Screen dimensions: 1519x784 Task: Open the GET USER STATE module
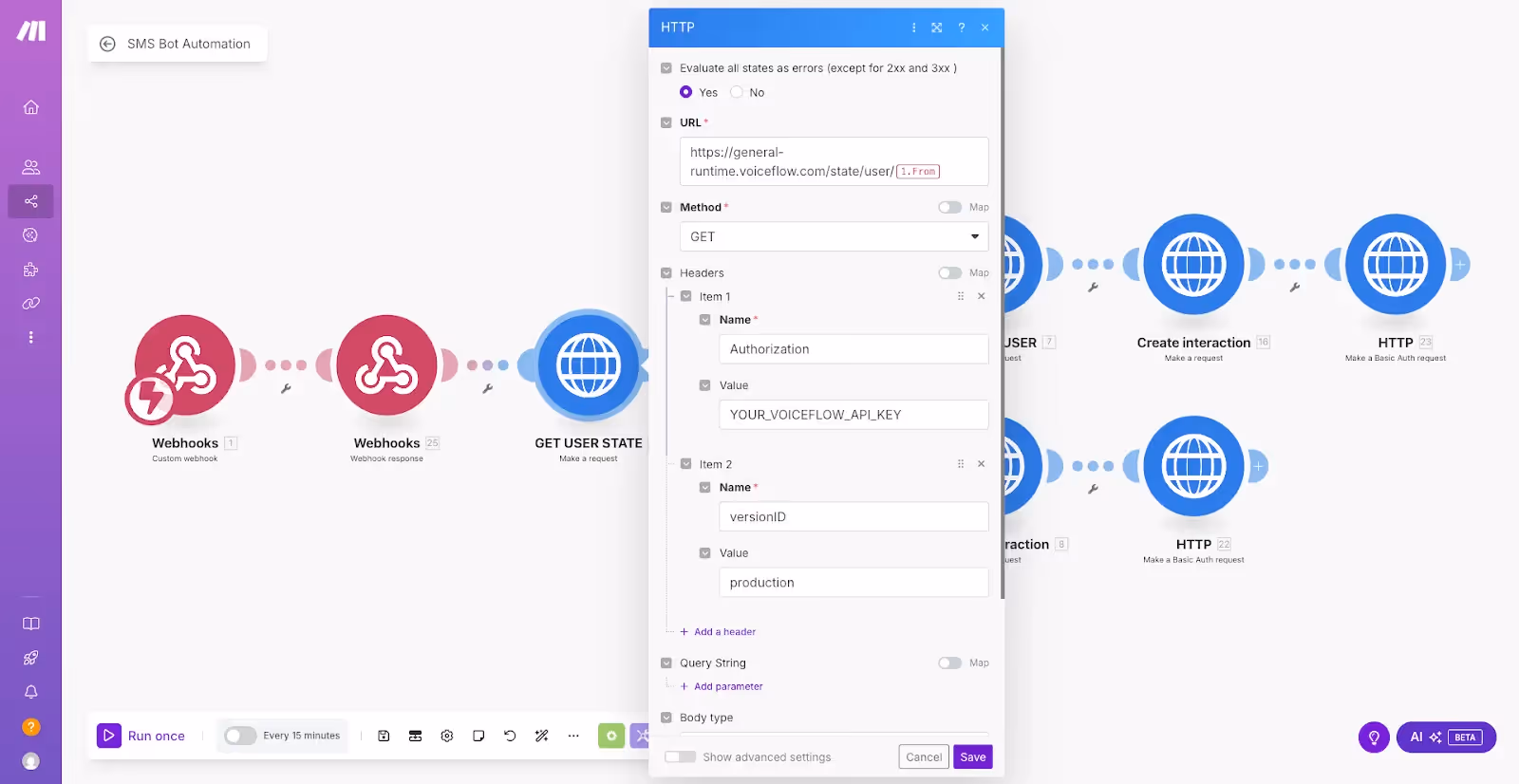point(589,365)
